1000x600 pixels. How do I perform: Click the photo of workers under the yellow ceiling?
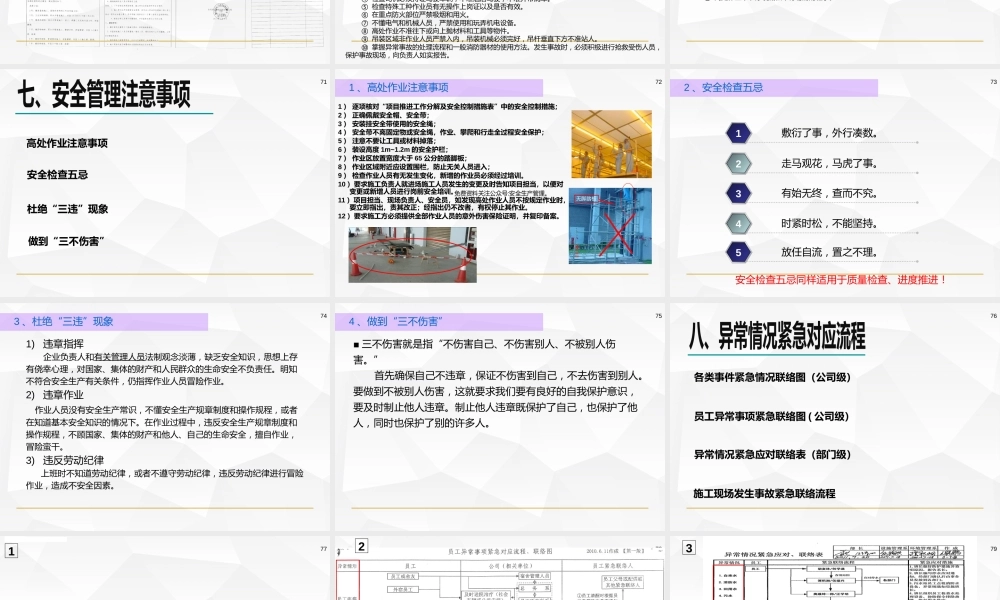pyautogui.click(x=612, y=144)
